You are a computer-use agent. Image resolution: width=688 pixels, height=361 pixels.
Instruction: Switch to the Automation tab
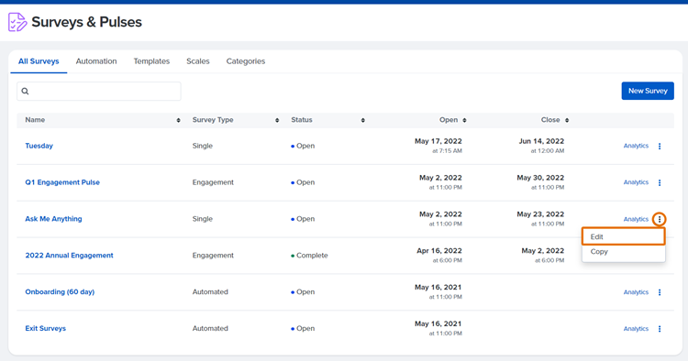(x=96, y=61)
